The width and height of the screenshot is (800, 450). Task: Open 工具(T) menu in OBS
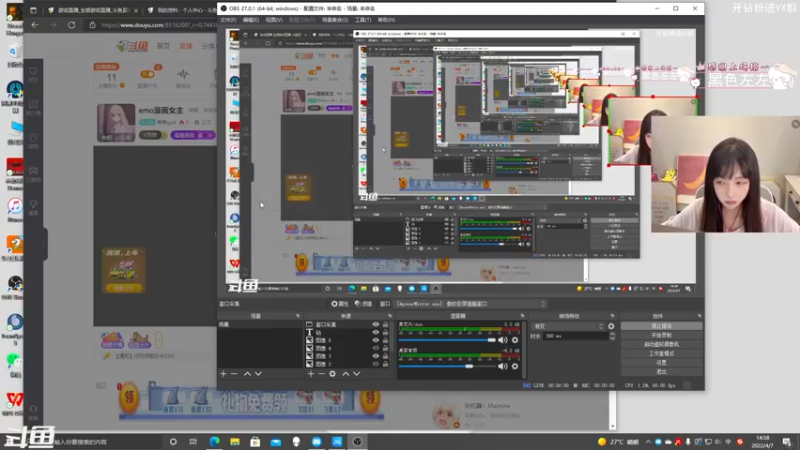click(363, 20)
